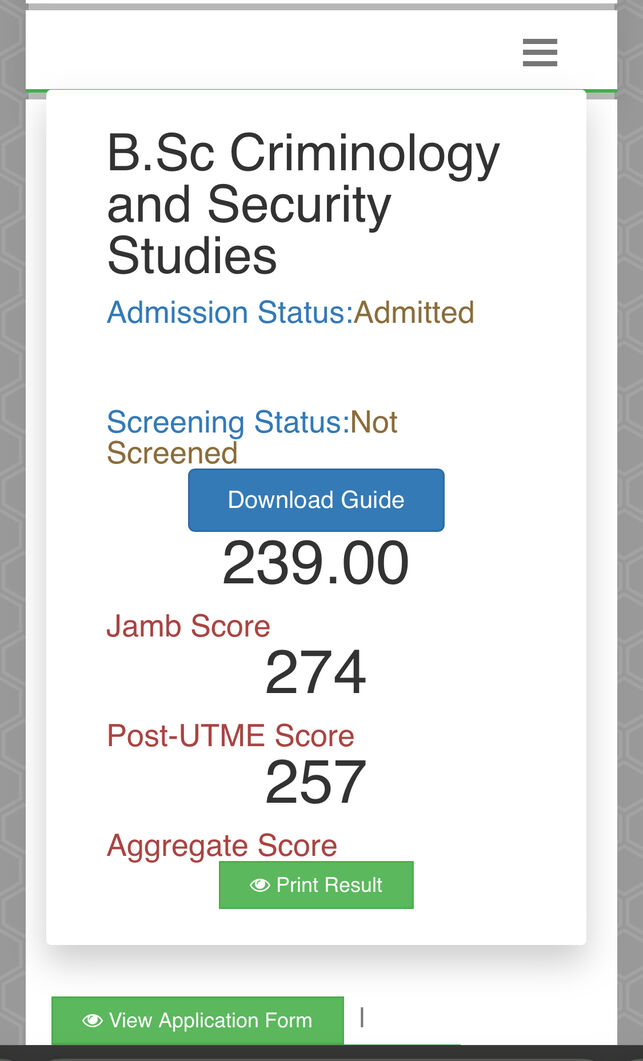The image size is (643, 1061).
Task: Click the B.Sc Criminology and Security Studies heading
Action: pyautogui.click(x=303, y=205)
